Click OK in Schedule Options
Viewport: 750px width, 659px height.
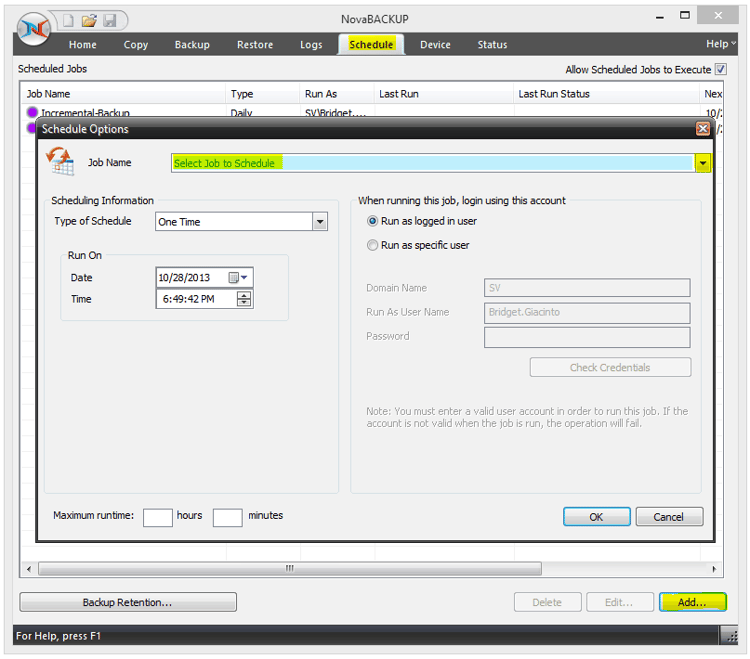pos(596,517)
